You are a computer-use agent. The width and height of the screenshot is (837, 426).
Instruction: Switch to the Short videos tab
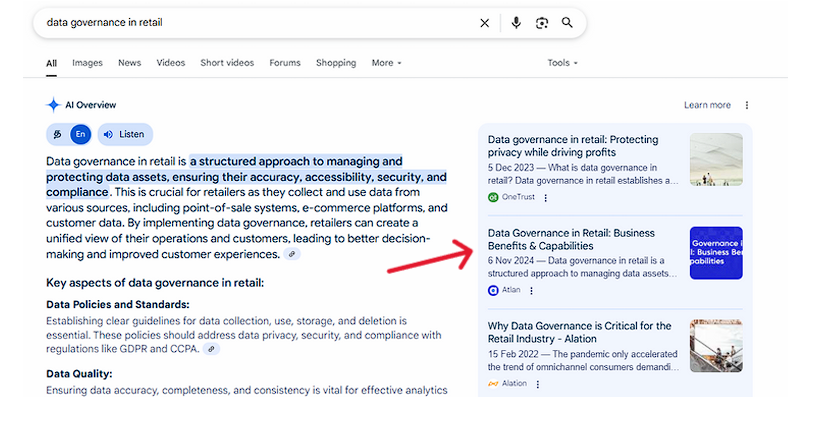pyautogui.click(x=227, y=63)
